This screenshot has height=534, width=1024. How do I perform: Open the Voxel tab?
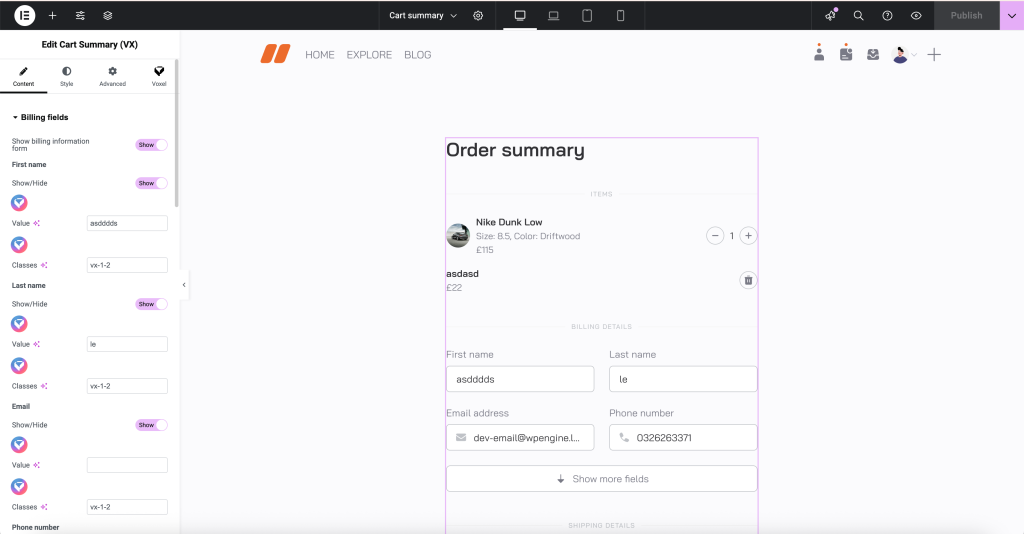(158, 76)
